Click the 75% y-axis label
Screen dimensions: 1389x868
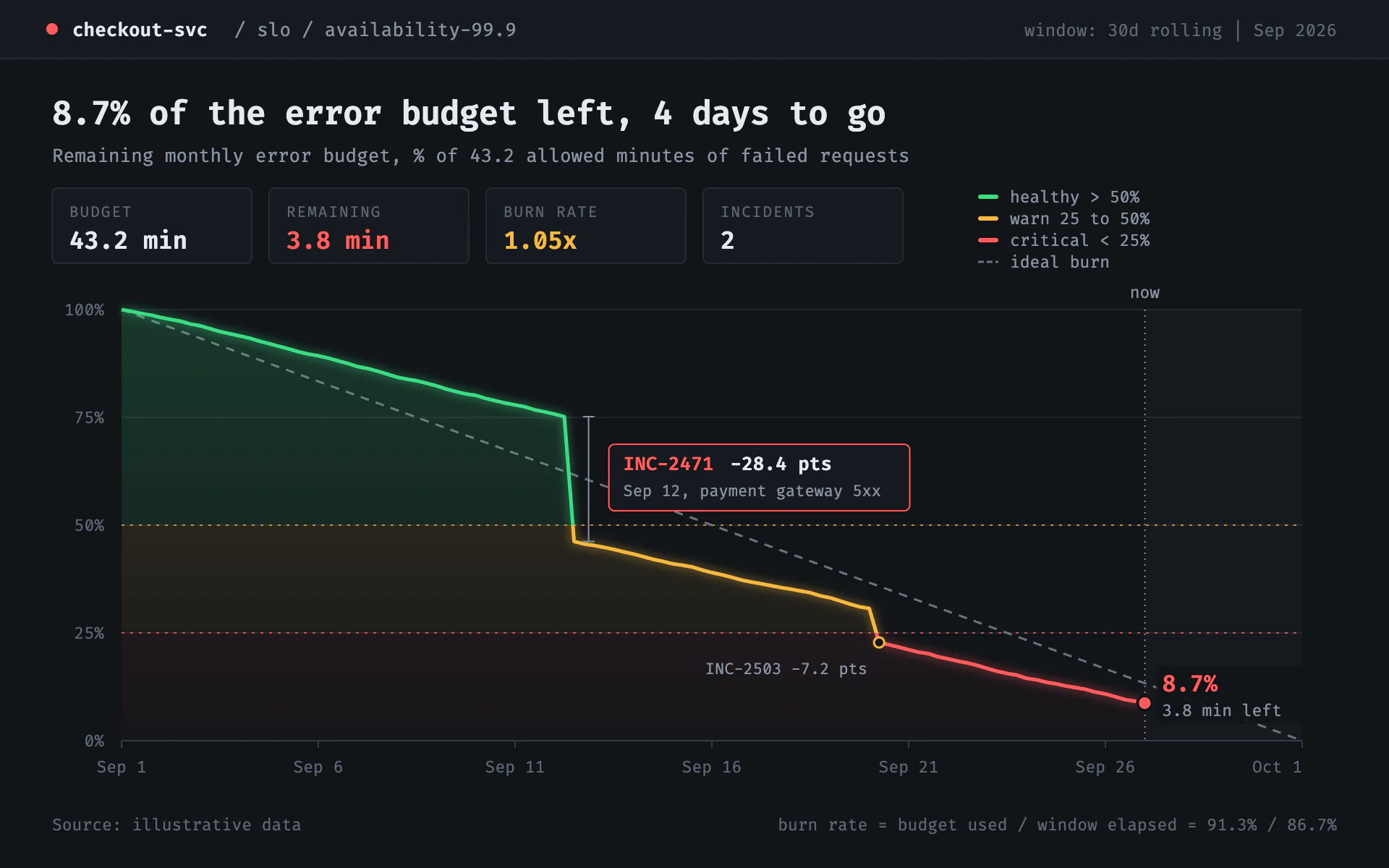[x=90, y=417]
